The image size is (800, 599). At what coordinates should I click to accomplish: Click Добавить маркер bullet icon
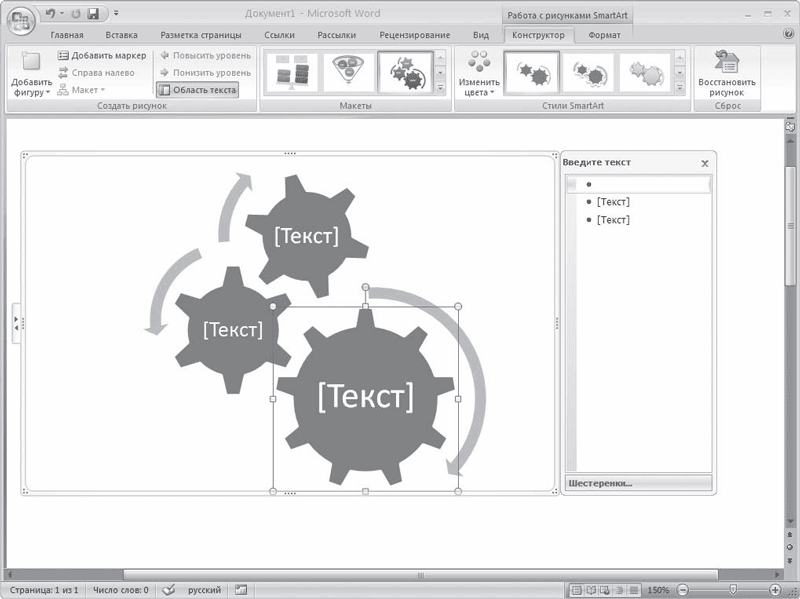[x=63, y=55]
